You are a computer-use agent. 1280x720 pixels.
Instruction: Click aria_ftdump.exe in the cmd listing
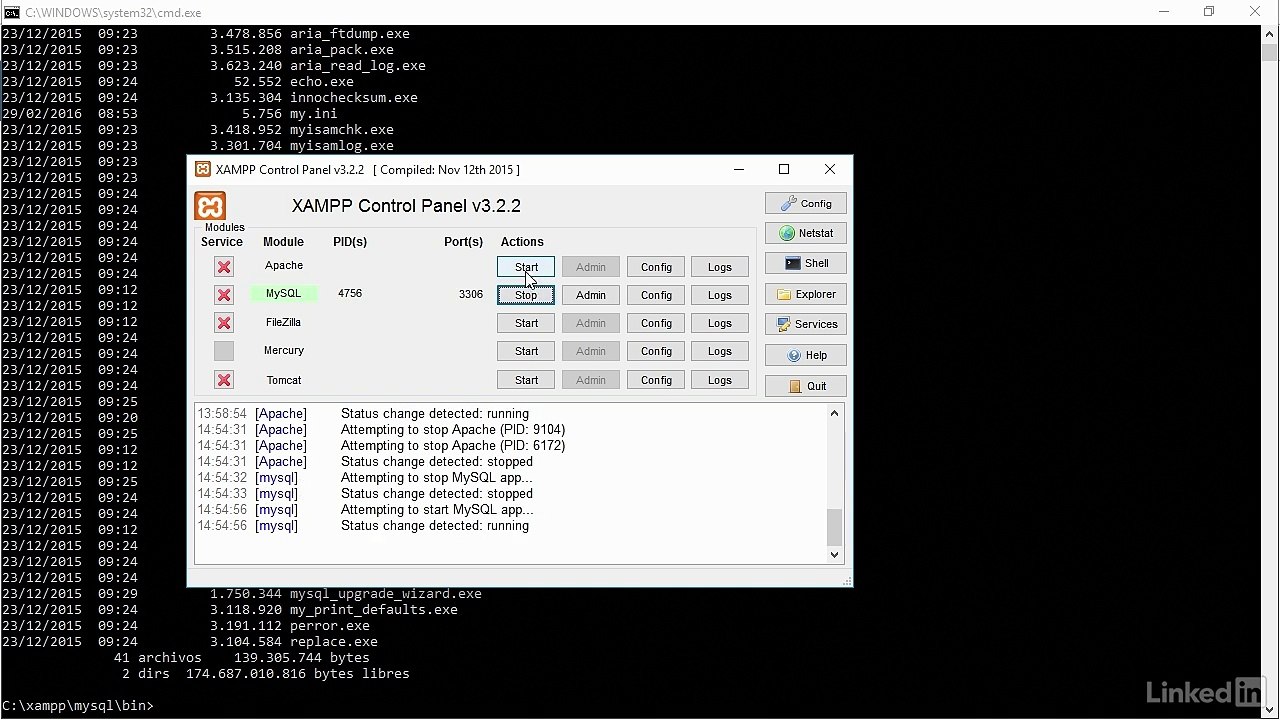click(x=350, y=34)
